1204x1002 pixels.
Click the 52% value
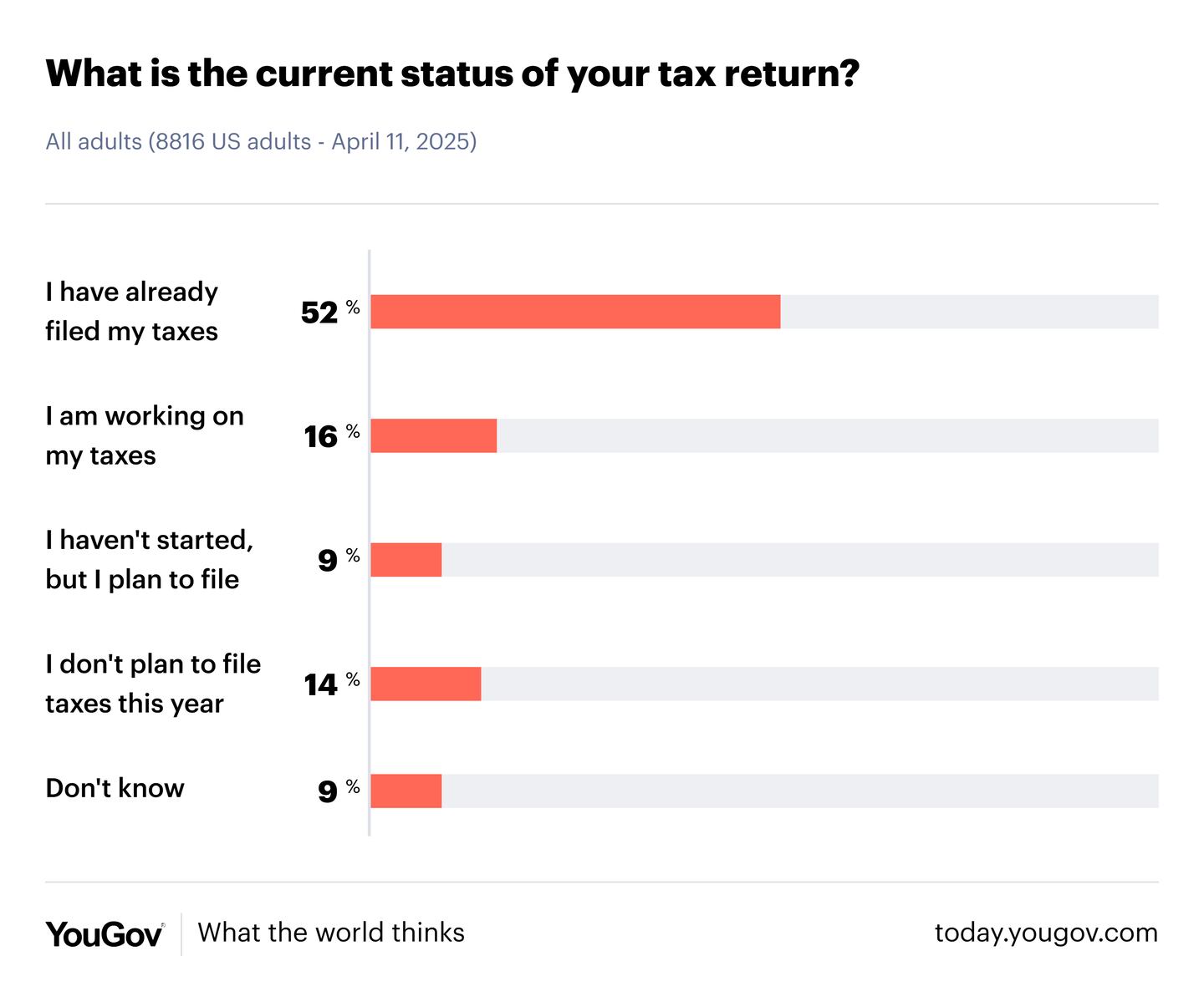point(320,313)
